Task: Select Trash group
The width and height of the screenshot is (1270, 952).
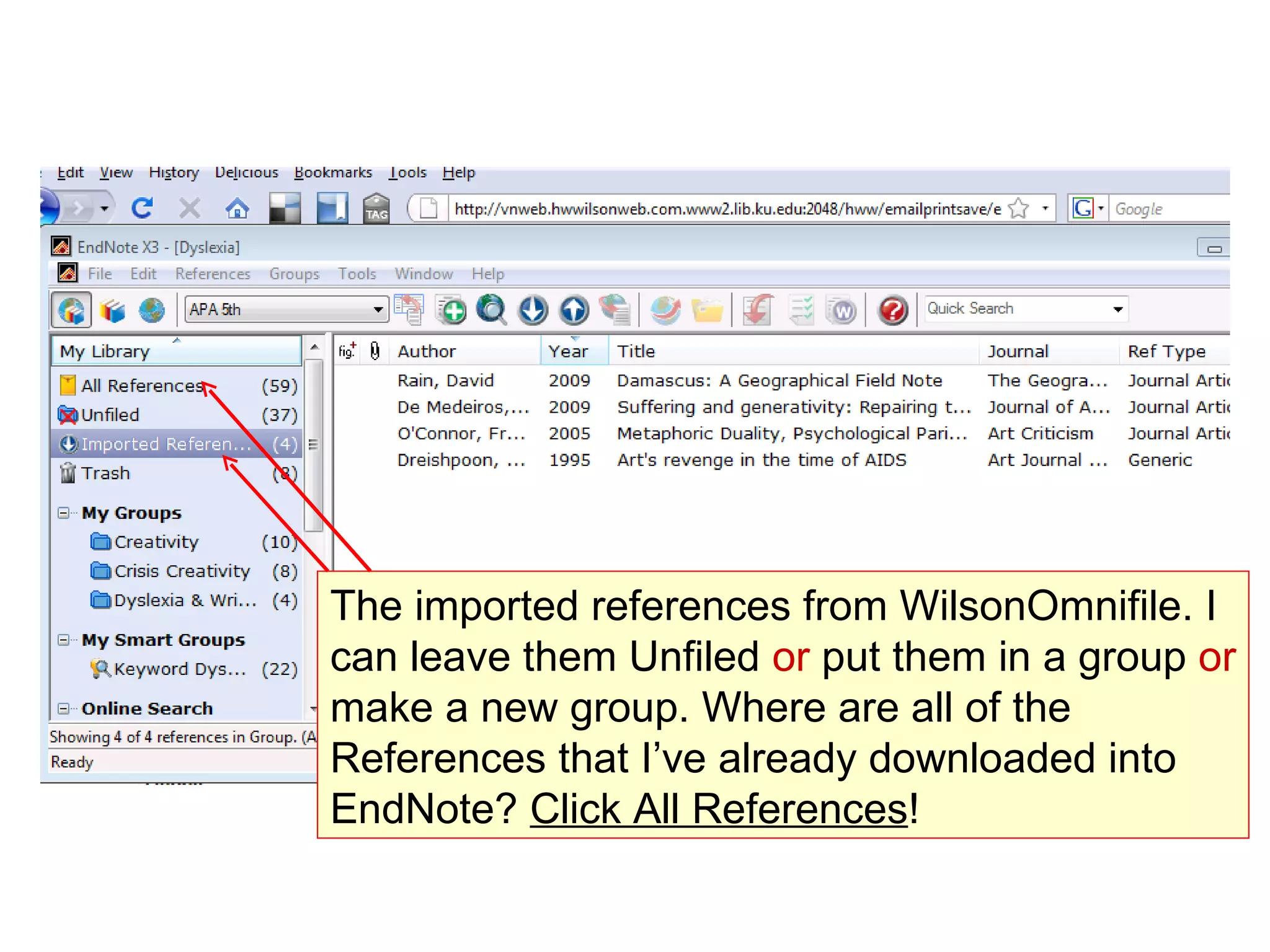Action: (x=178, y=473)
